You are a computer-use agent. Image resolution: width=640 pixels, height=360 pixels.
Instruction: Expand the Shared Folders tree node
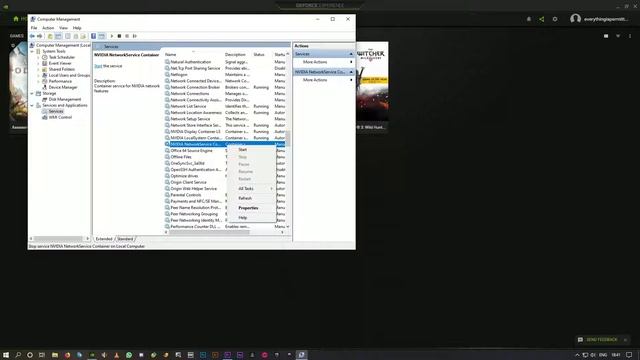pyautogui.click(x=38, y=69)
